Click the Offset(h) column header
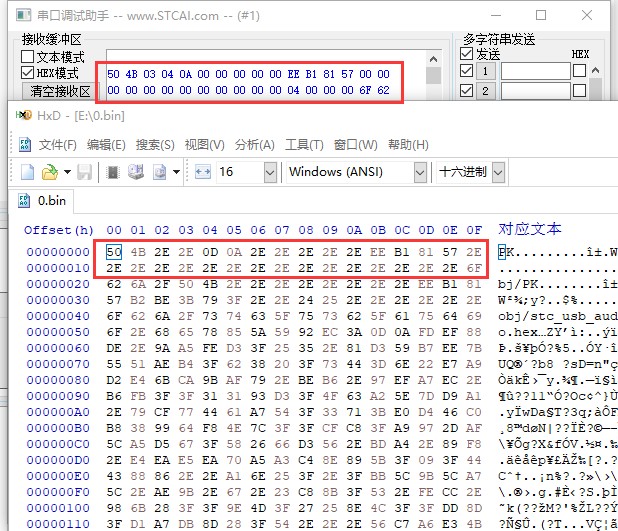 (x=59, y=230)
